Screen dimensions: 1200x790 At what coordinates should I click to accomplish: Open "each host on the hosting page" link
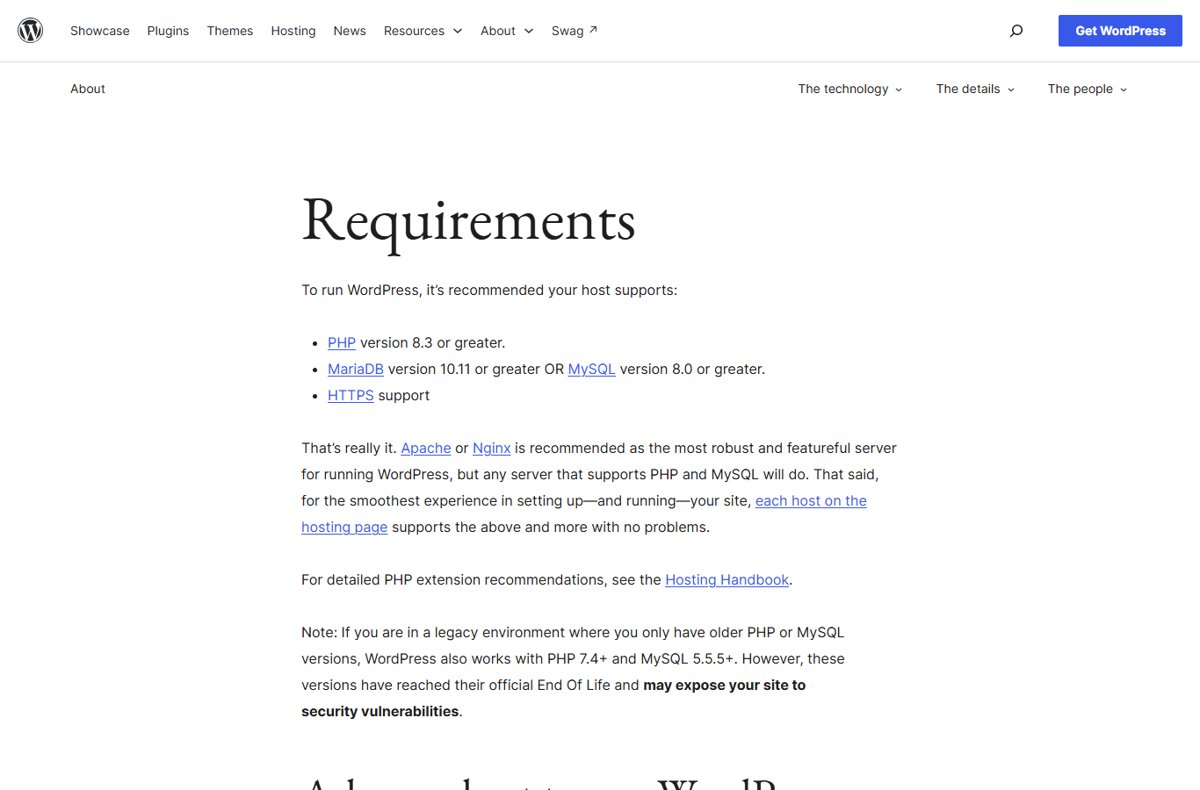[811, 501]
